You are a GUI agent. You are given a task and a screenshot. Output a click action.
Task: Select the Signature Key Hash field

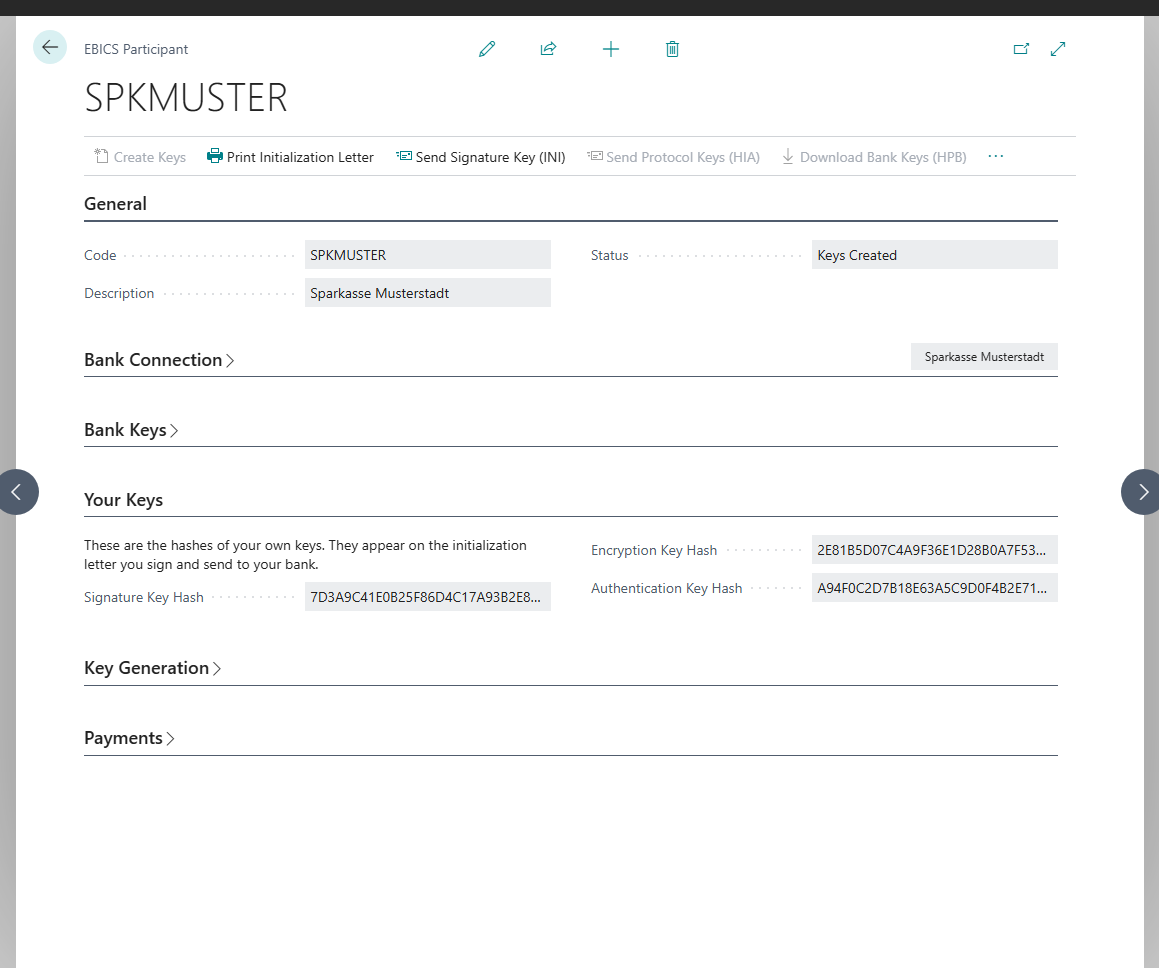[x=427, y=597]
